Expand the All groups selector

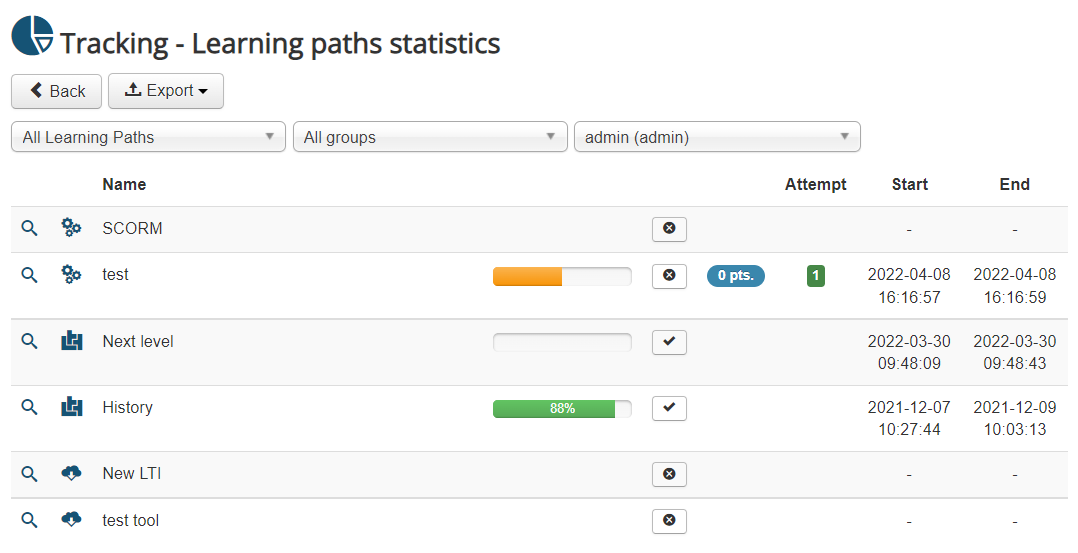pos(429,137)
